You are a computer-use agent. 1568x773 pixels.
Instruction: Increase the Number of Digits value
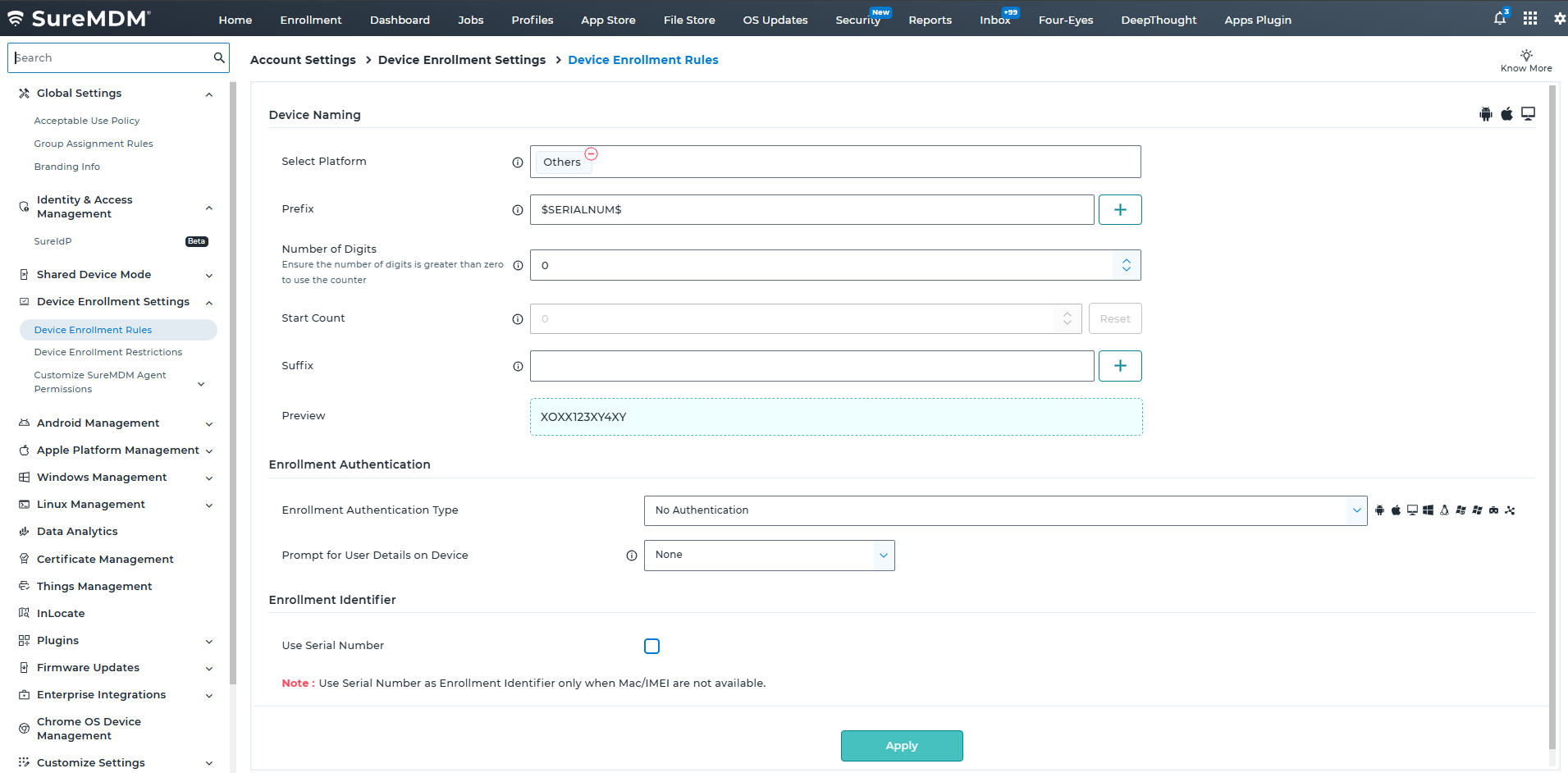pos(1127,261)
